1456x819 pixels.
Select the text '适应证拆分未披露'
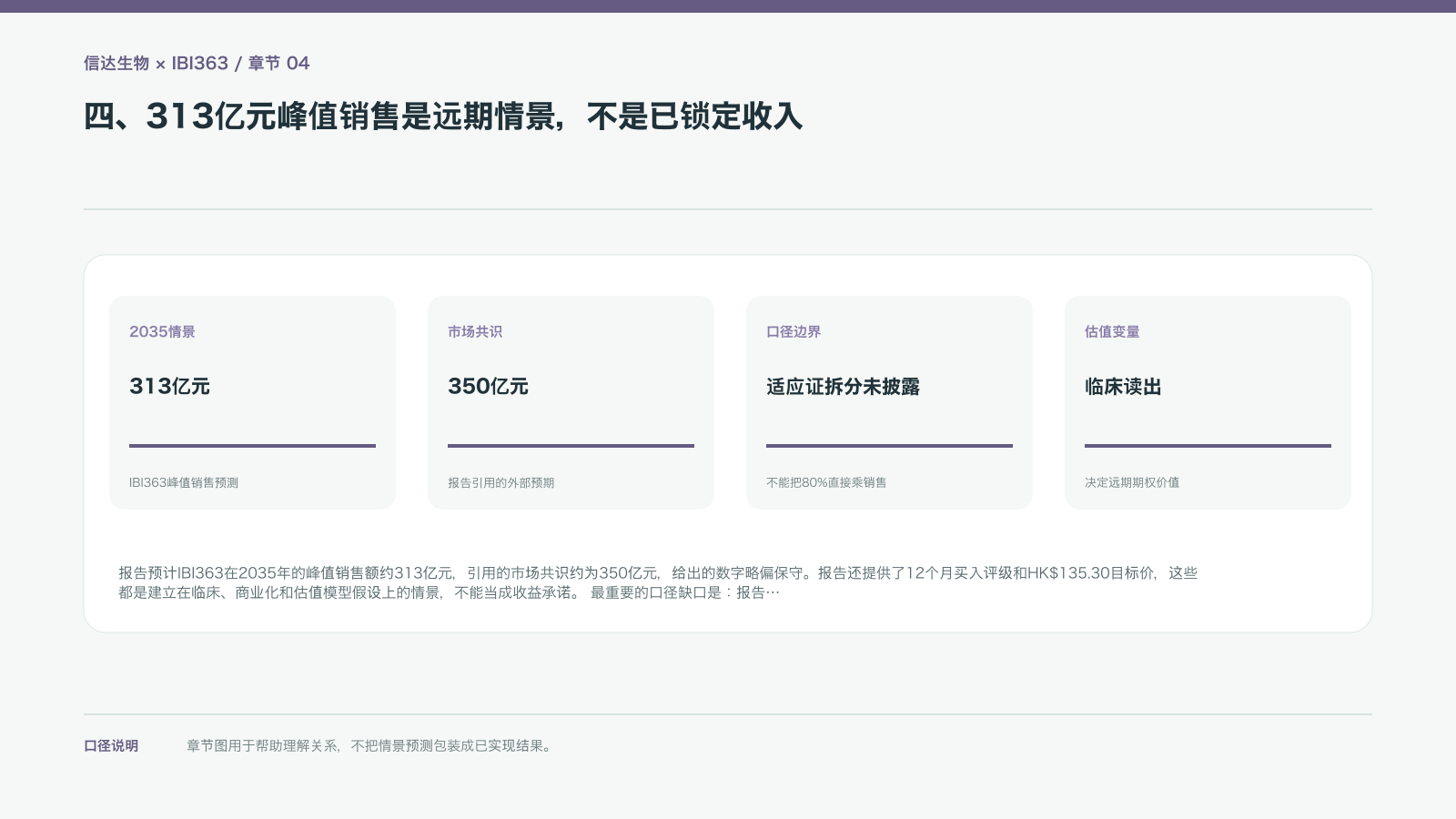point(843,386)
